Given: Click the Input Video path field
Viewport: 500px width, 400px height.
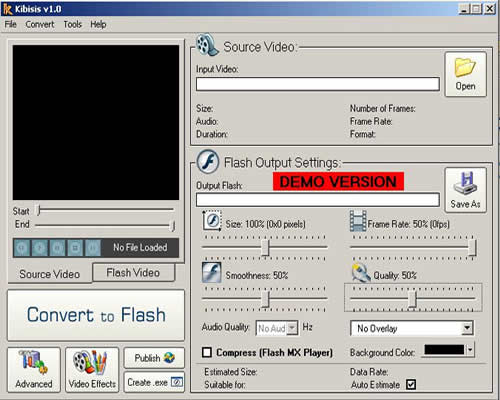Looking at the screenshot, I should [x=318, y=84].
